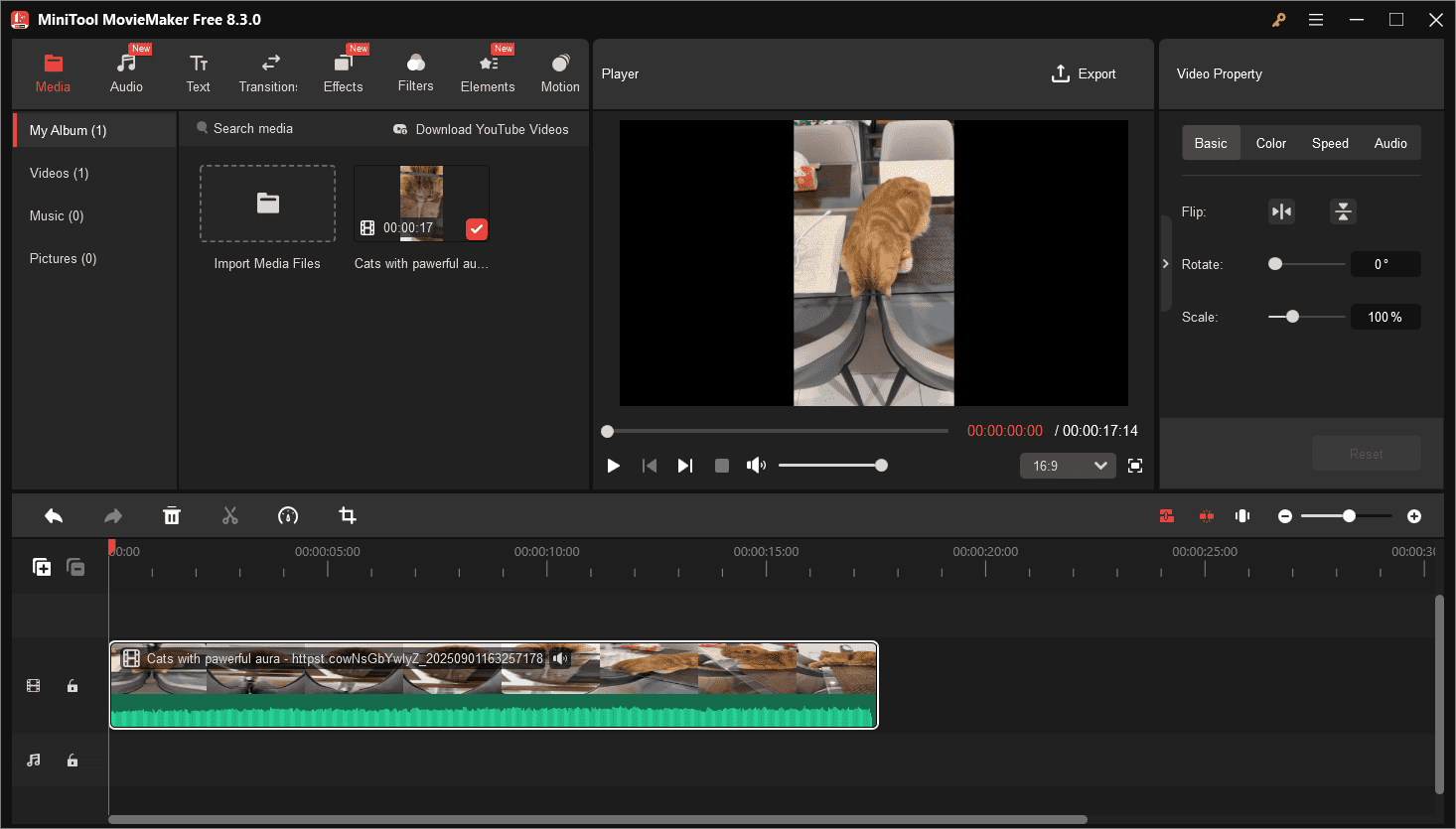1456x829 pixels.
Task: Split clip with scissors tool
Action: [x=230, y=515]
